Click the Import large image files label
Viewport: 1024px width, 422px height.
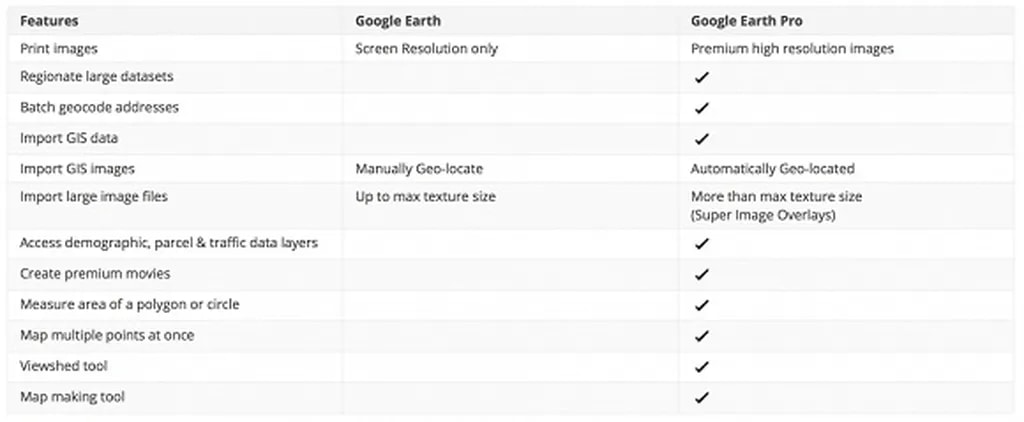pyautogui.click(x=94, y=197)
